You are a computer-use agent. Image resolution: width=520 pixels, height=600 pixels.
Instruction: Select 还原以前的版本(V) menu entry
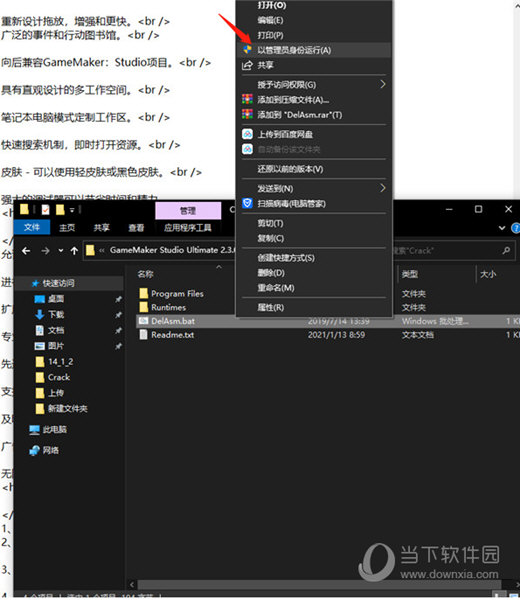click(290, 169)
